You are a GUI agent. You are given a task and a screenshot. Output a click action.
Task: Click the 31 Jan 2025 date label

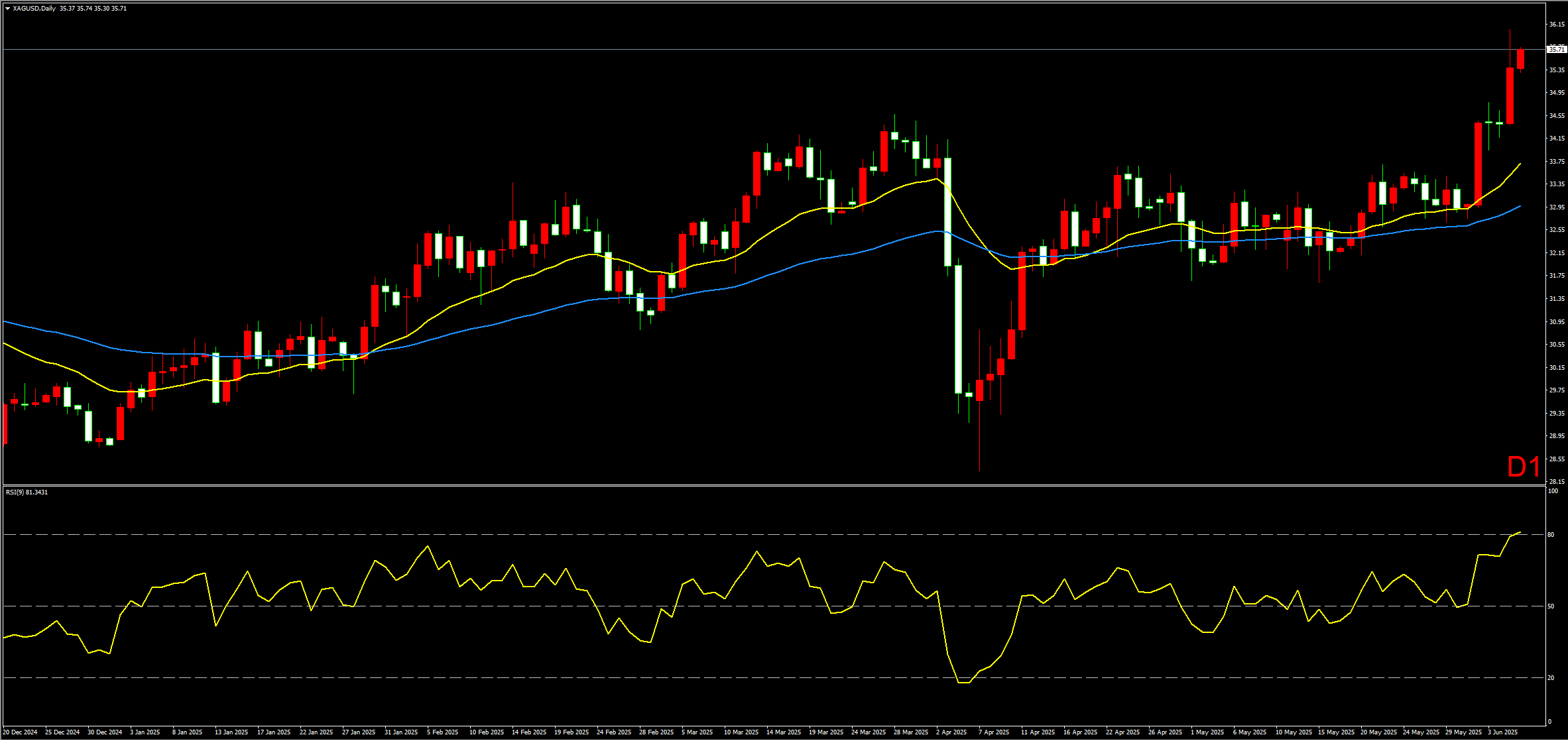click(x=401, y=732)
